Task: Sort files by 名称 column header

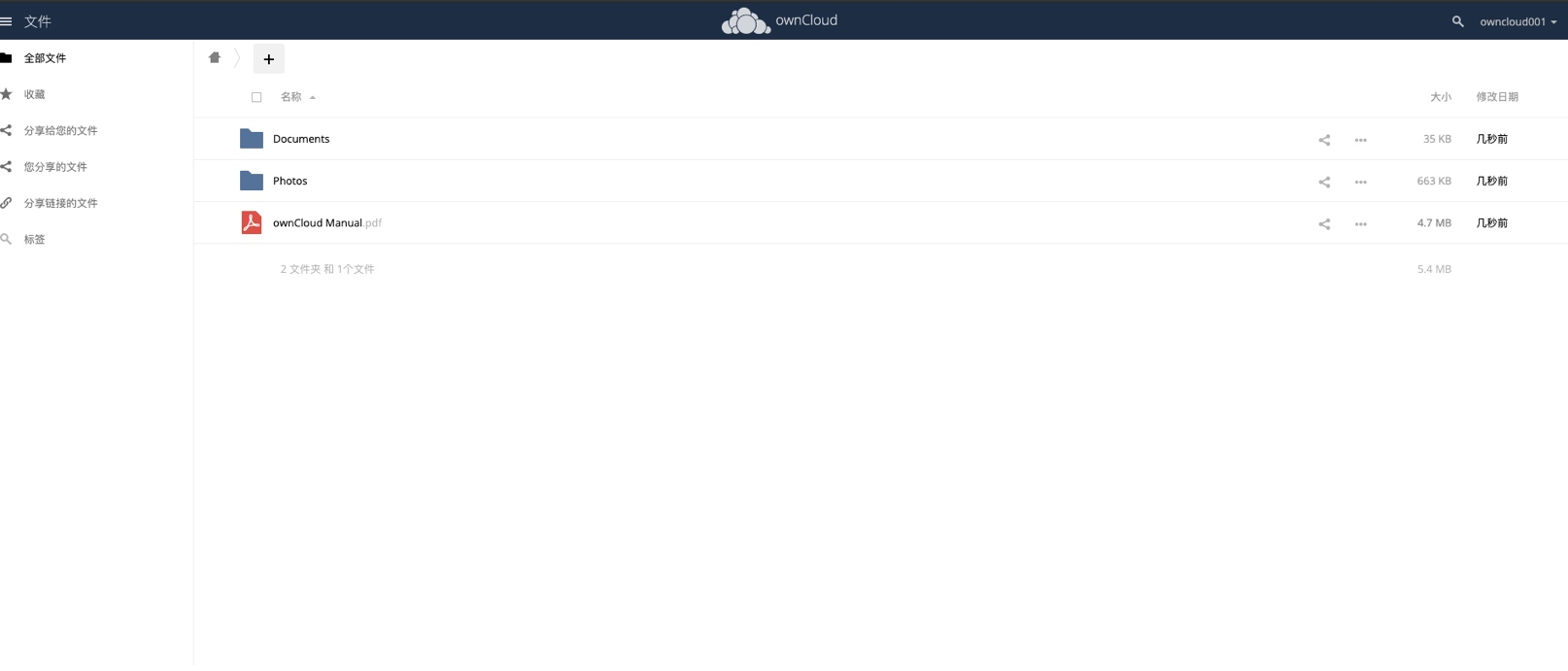Action: click(291, 97)
